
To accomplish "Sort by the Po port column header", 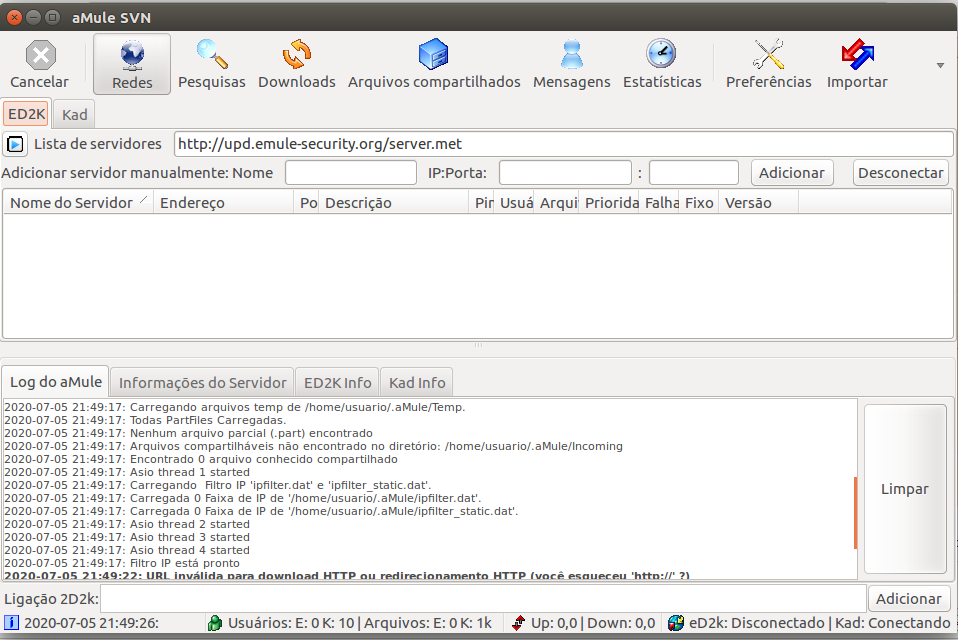I will point(307,202).
